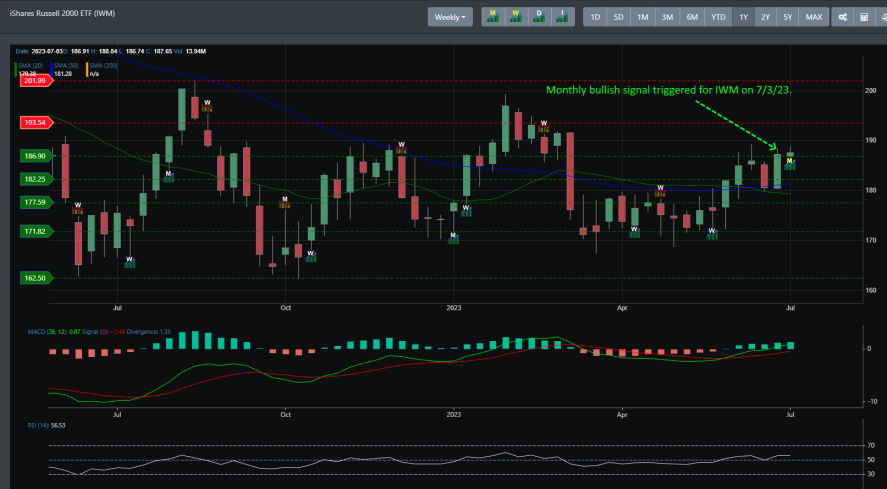Click the SMA (50) legend entry
This screenshot has height=489, width=887.
pos(64,69)
